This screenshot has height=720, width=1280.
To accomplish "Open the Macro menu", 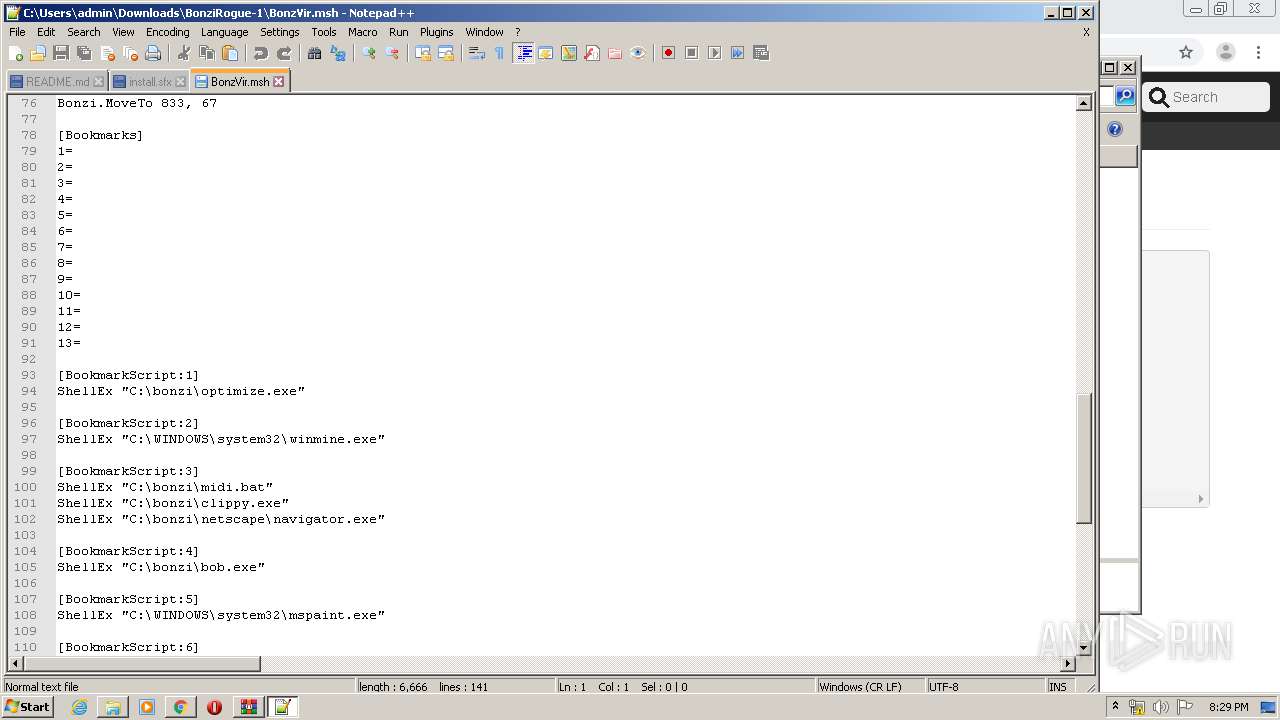I will point(362,32).
